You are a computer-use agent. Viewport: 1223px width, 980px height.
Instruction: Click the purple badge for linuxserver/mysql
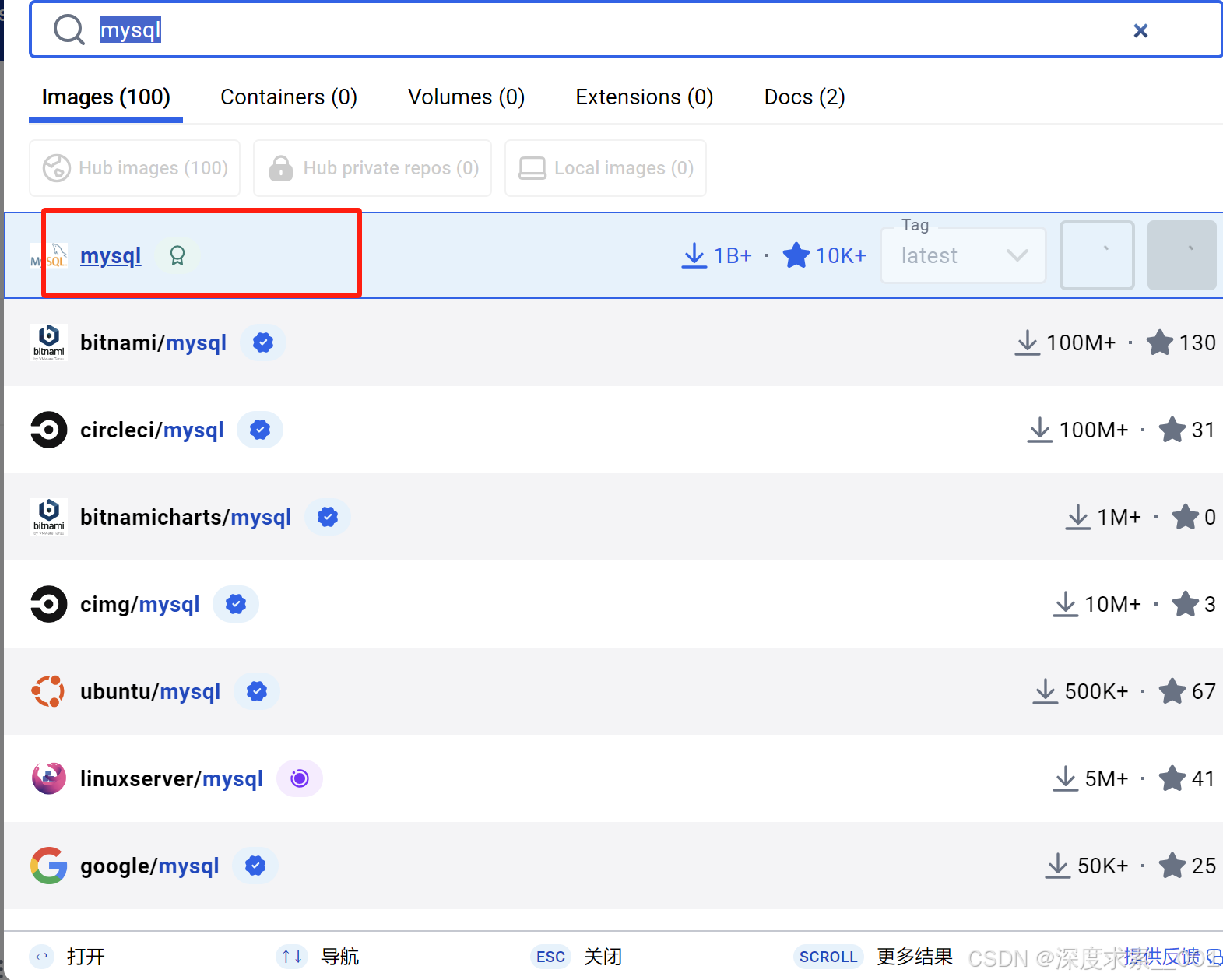coord(300,778)
